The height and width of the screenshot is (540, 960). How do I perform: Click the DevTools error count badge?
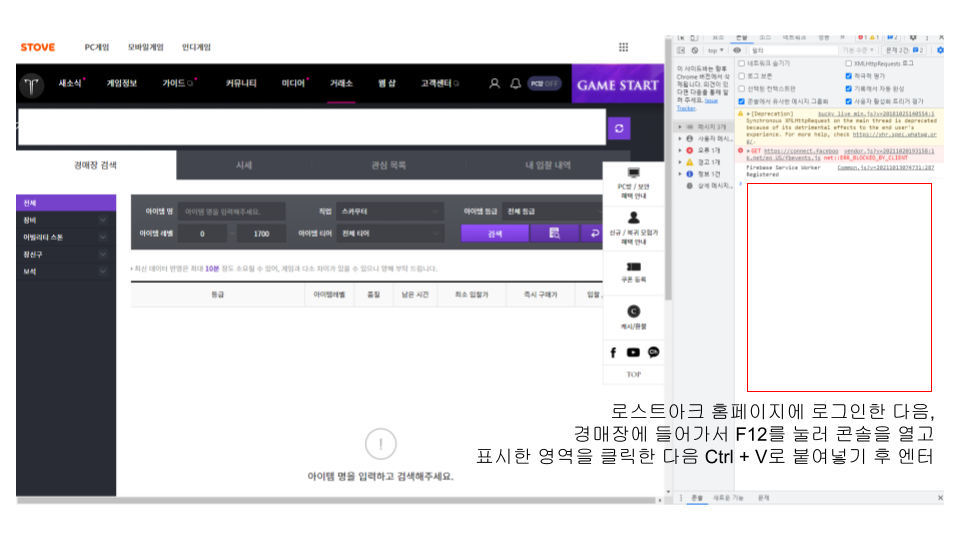pyautogui.click(x=862, y=37)
